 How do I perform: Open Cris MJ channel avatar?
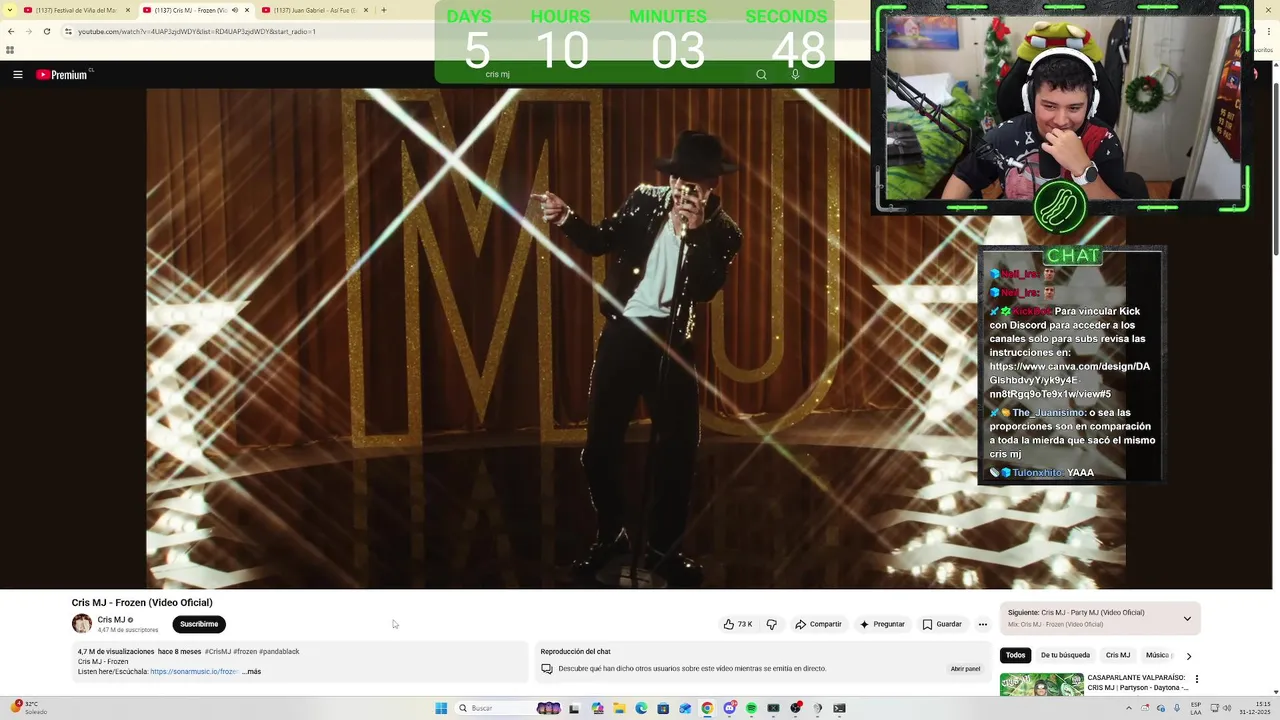82,624
